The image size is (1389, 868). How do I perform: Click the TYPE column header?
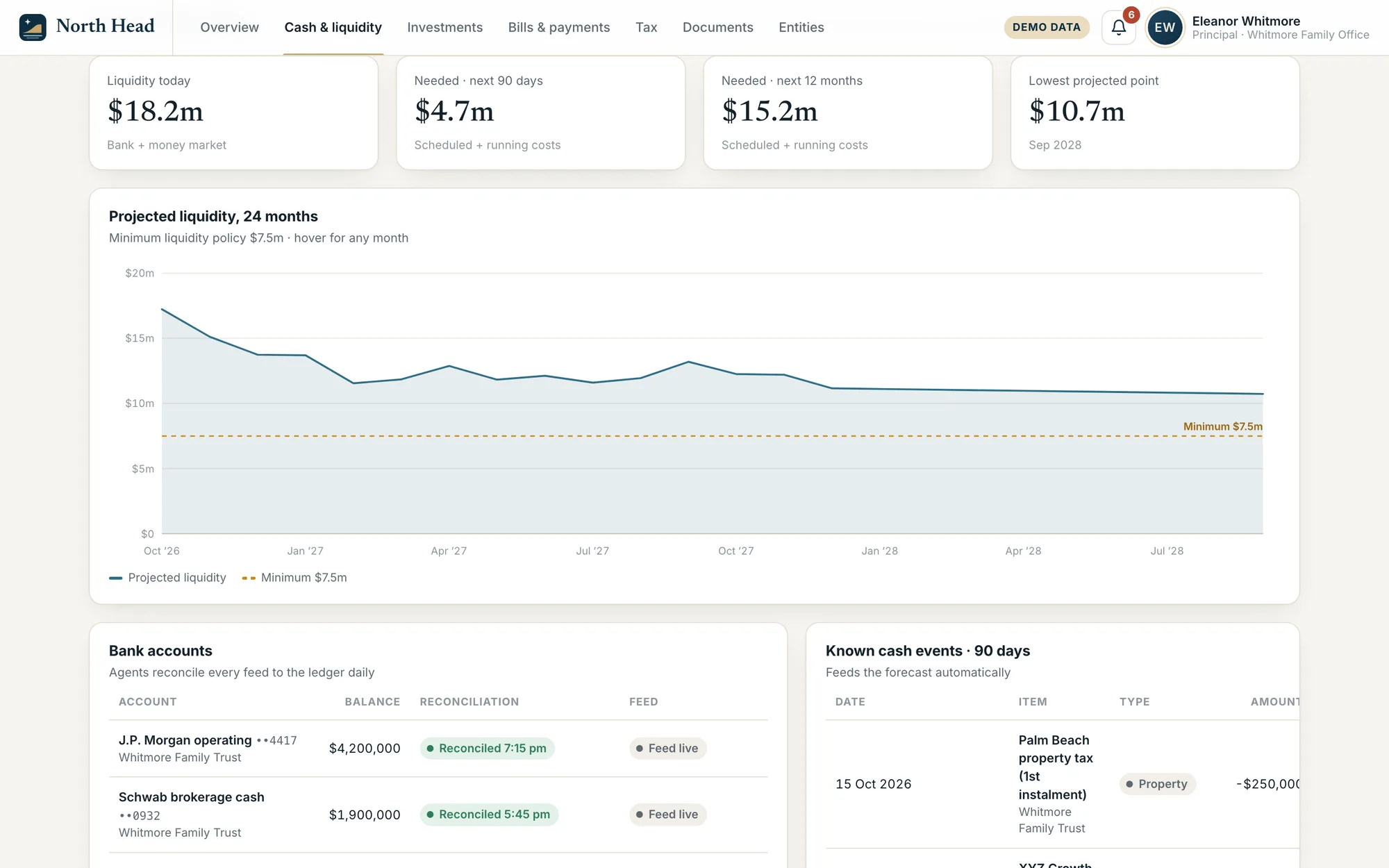coord(1134,702)
